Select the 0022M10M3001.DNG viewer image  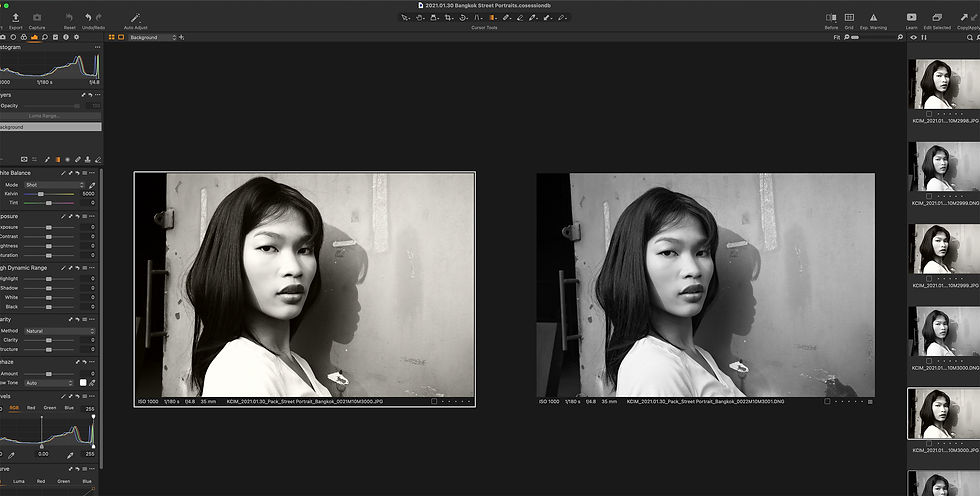tap(706, 285)
